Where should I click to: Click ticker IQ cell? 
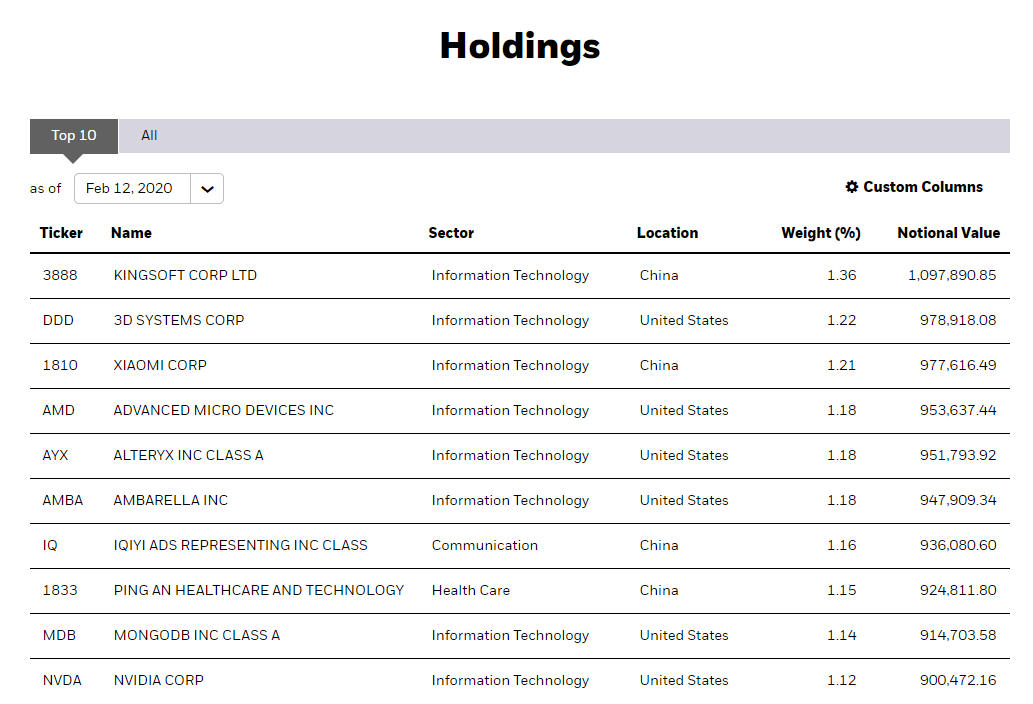(50, 545)
